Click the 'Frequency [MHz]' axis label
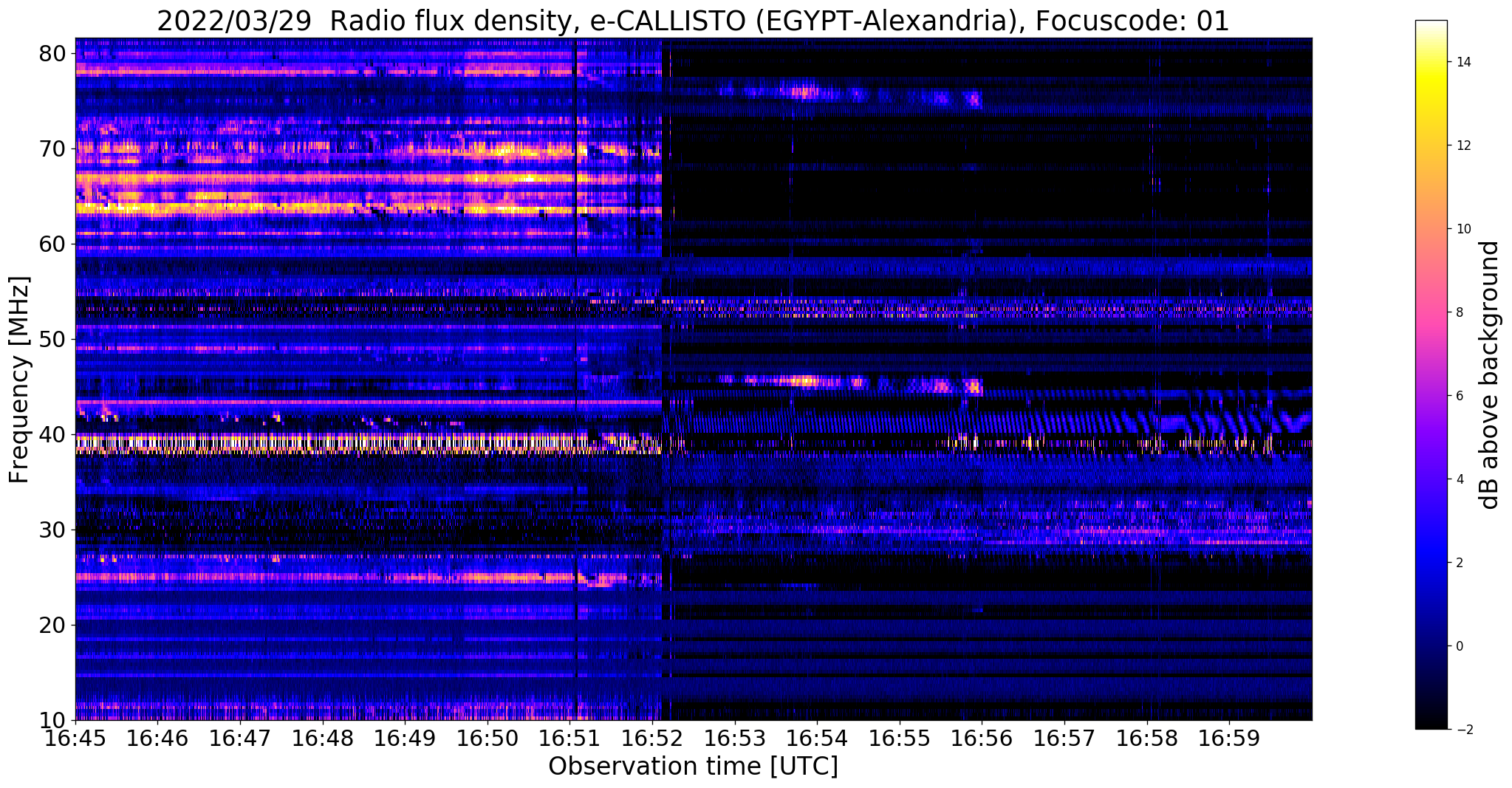The height and width of the screenshot is (788, 1512). tap(19, 380)
